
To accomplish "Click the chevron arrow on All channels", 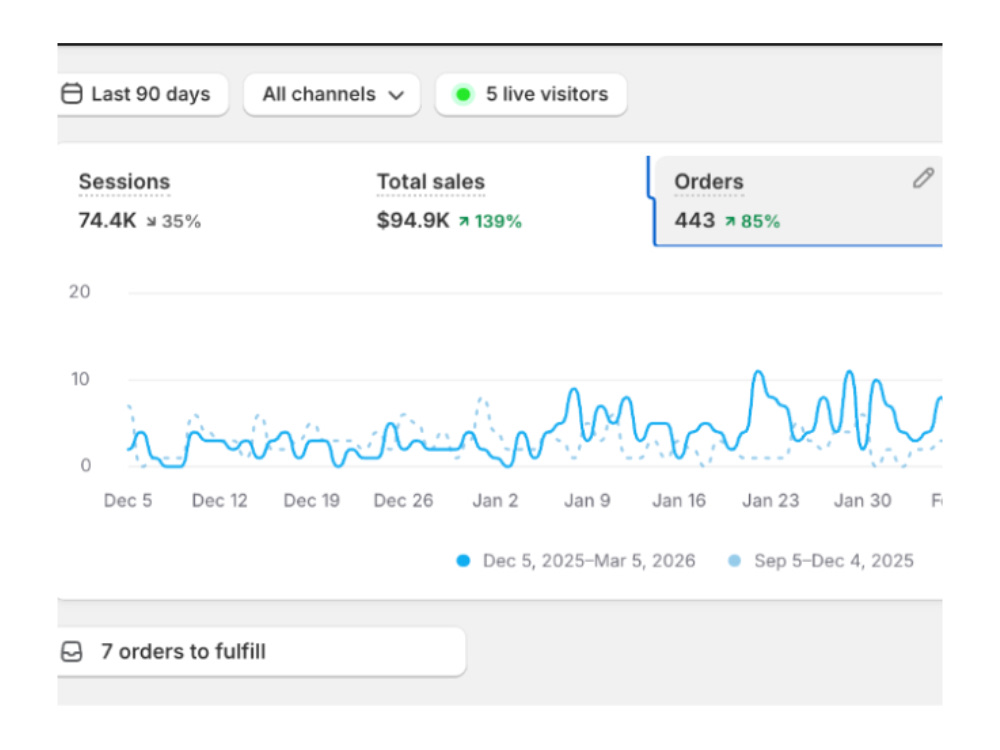I will click(x=397, y=96).
